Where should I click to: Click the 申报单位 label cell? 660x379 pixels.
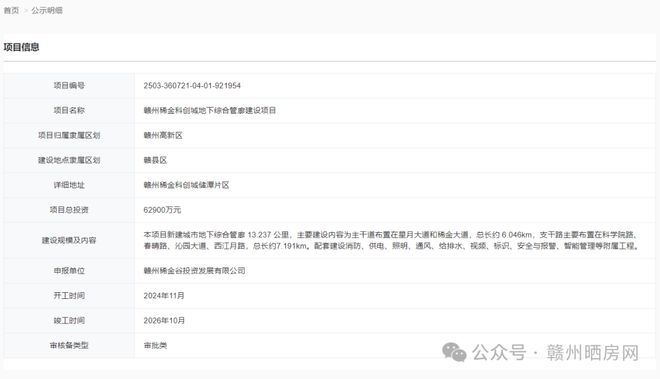pos(69,271)
